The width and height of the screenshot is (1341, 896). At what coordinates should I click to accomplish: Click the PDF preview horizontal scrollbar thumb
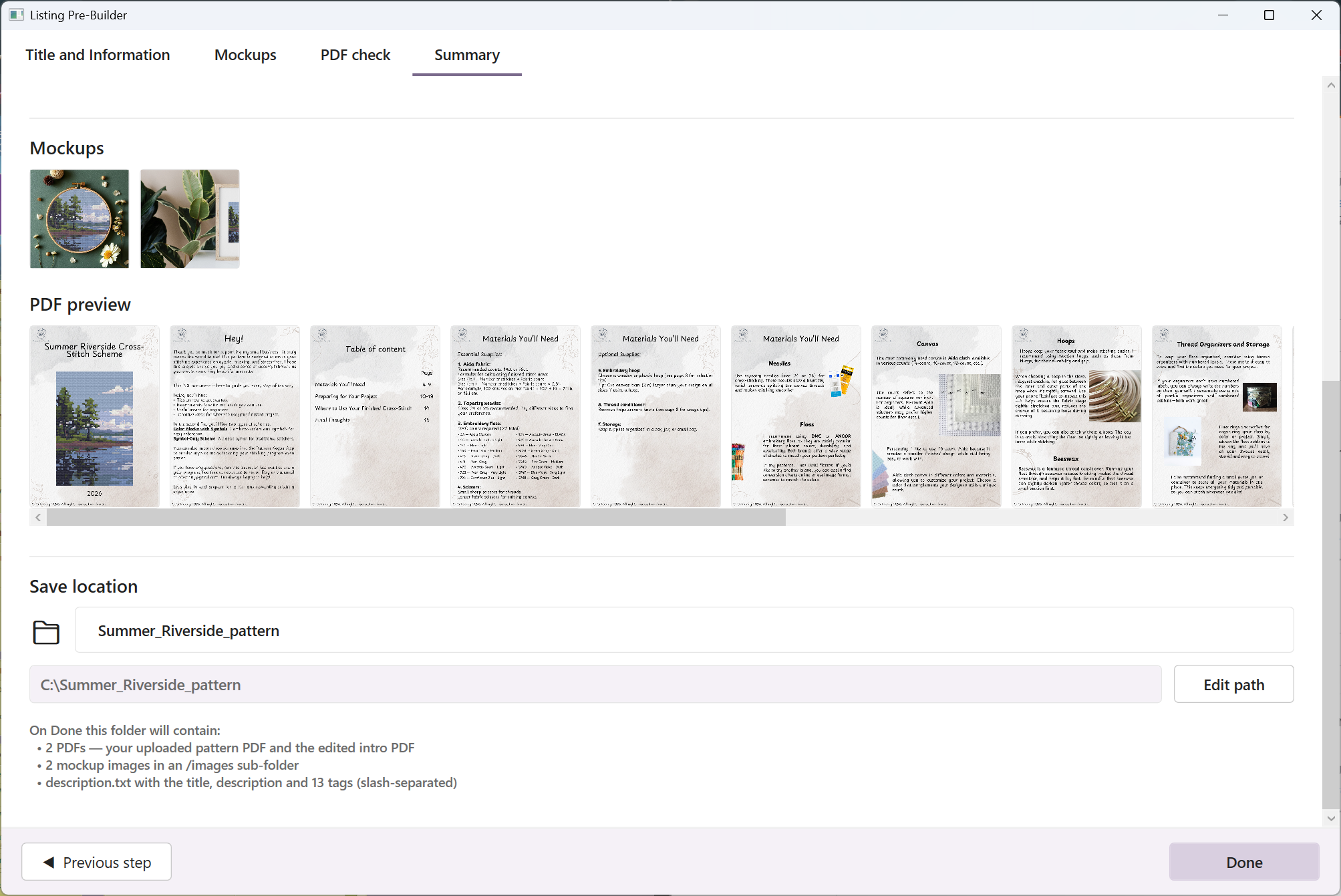click(x=416, y=518)
